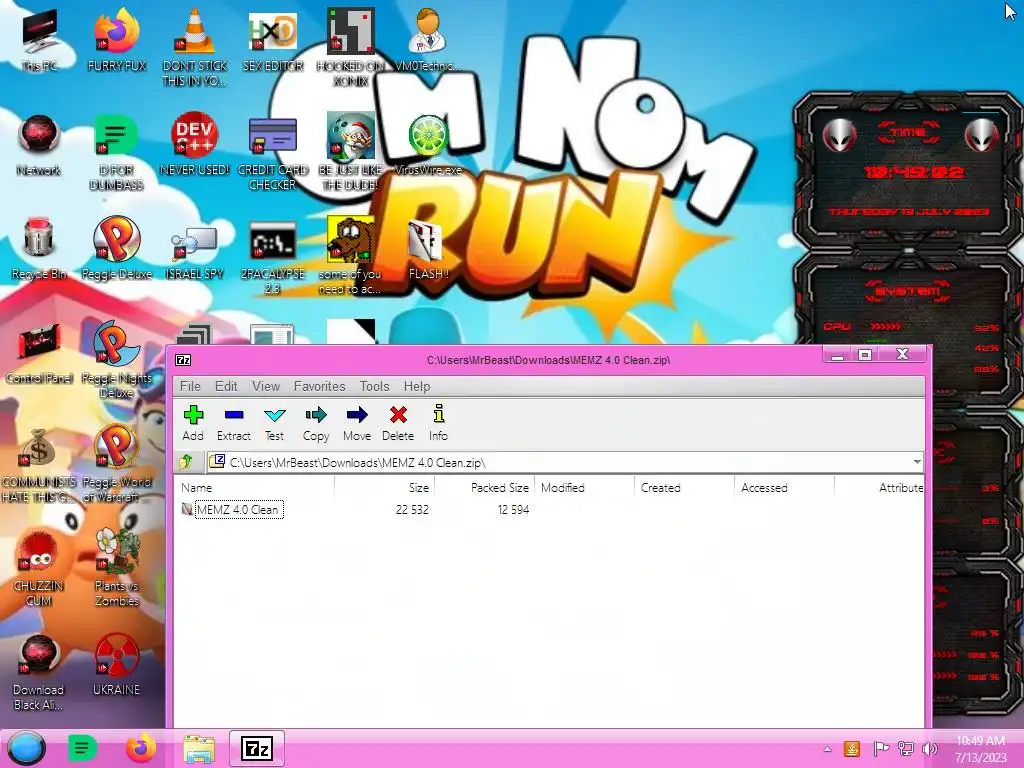
Task: Open the Edit menu
Action: tap(226, 386)
